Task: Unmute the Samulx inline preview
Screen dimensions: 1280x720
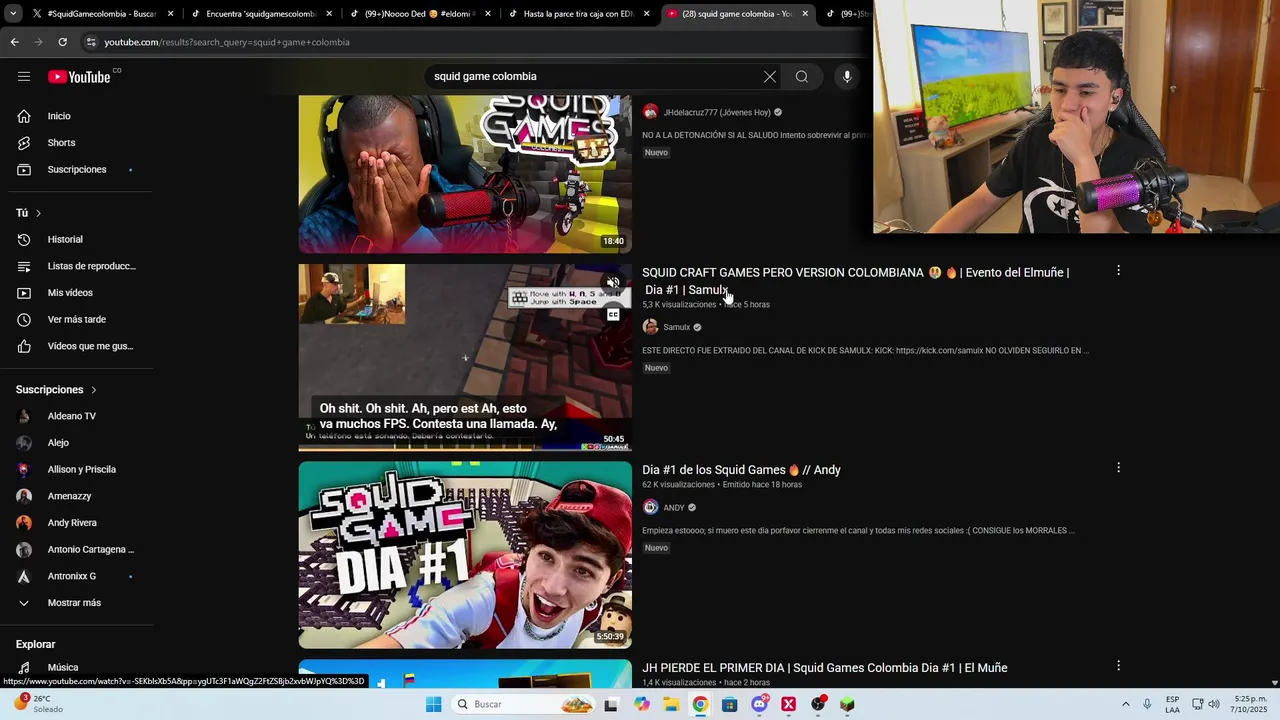Action: [613, 283]
